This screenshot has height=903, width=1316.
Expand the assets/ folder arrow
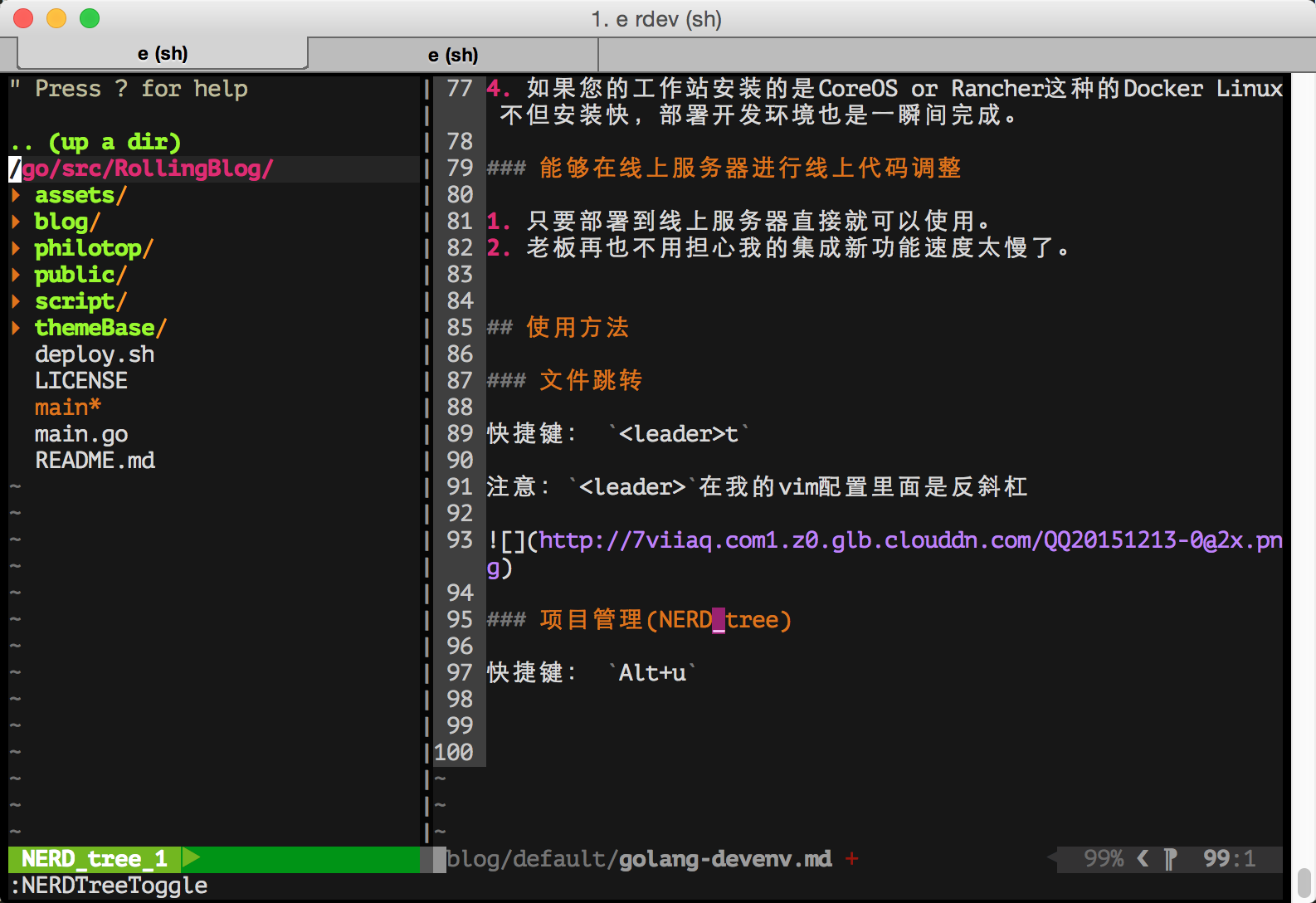point(16,195)
